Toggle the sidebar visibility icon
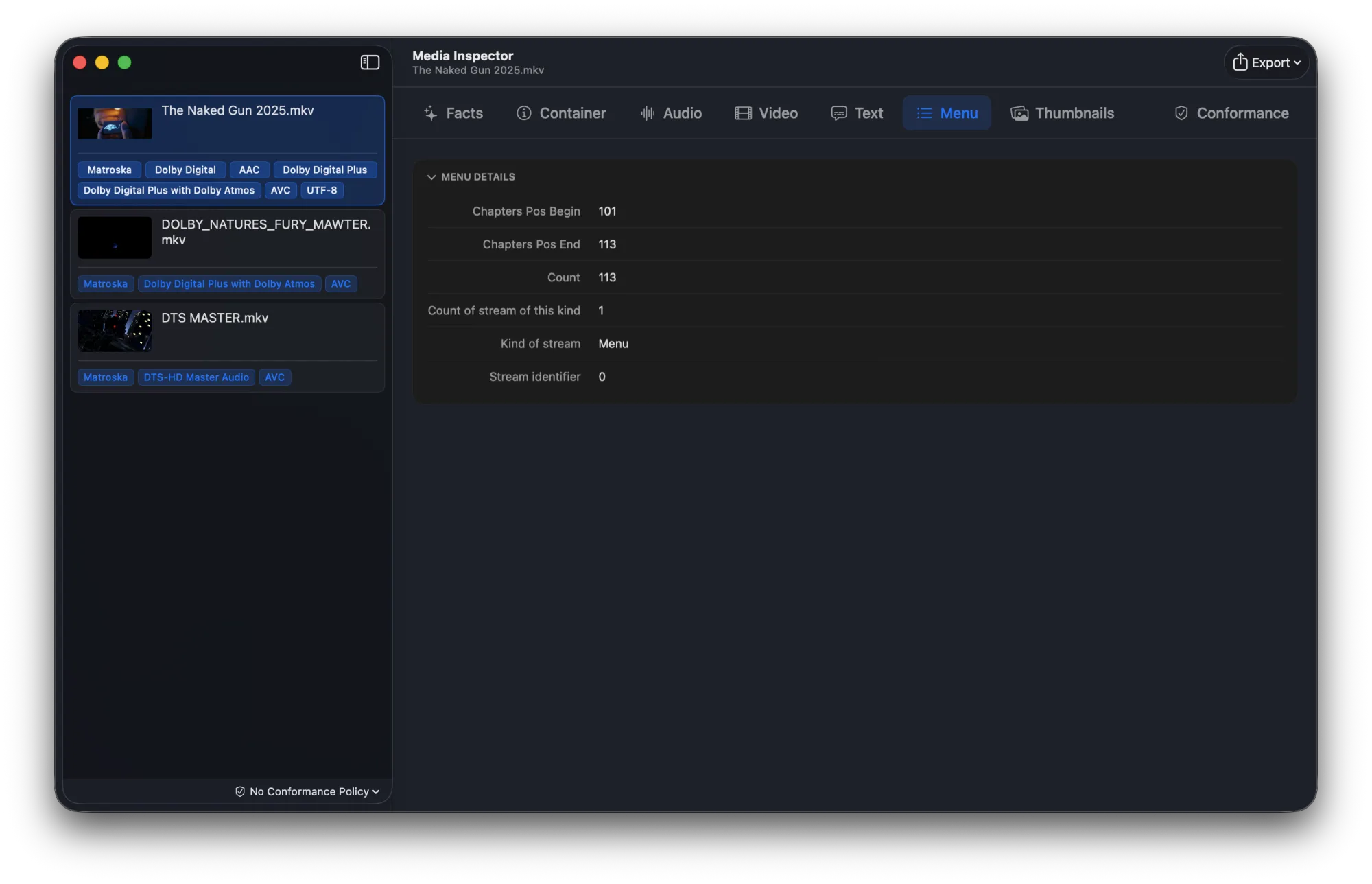The height and width of the screenshot is (884, 1372). [x=370, y=62]
